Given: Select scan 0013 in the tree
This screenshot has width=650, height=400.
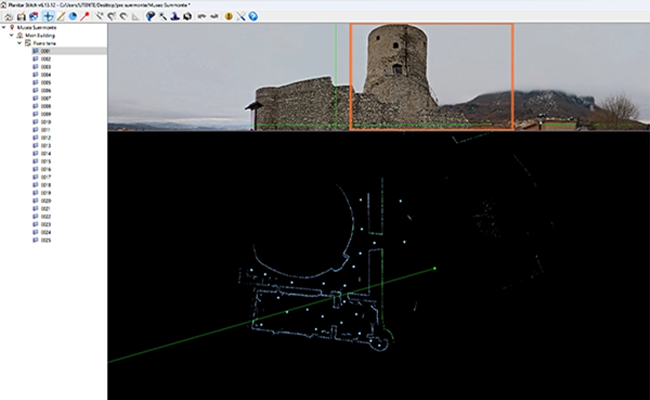Looking at the screenshot, I should pyautogui.click(x=46, y=145).
